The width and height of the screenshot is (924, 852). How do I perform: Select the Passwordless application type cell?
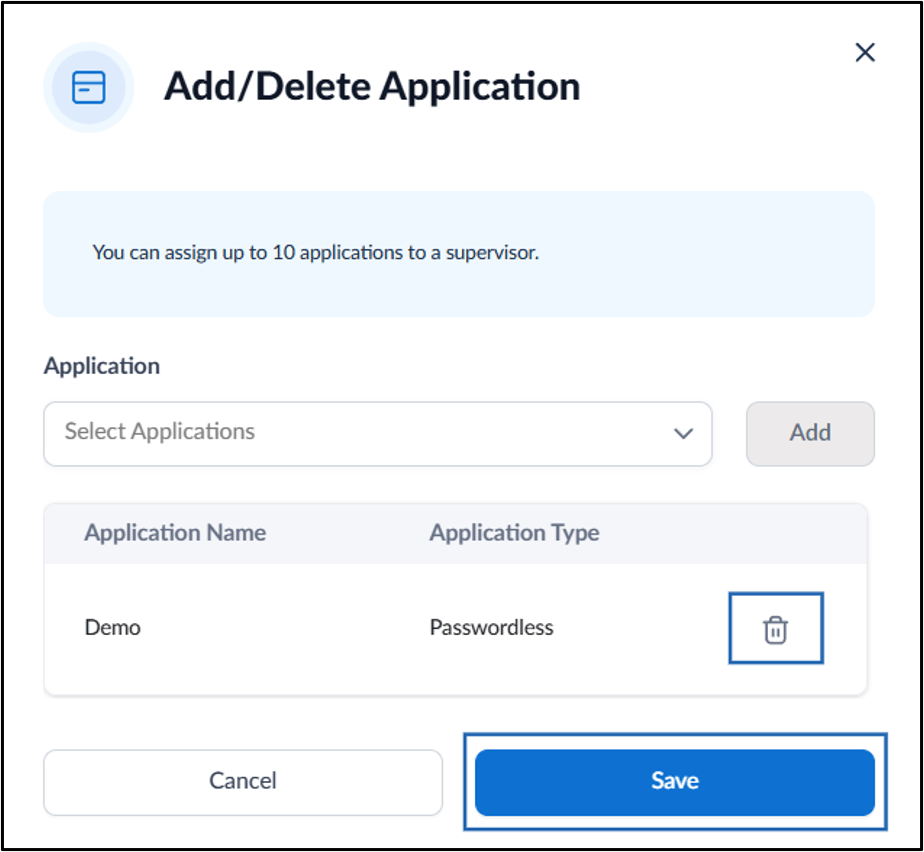pos(491,628)
